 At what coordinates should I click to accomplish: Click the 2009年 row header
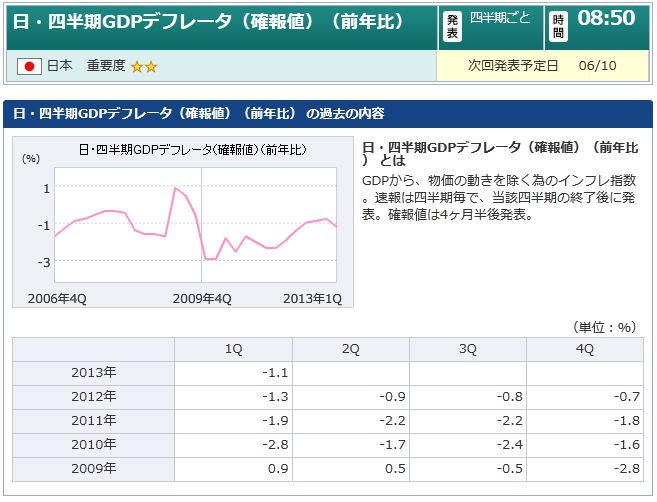click(x=93, y=468)
